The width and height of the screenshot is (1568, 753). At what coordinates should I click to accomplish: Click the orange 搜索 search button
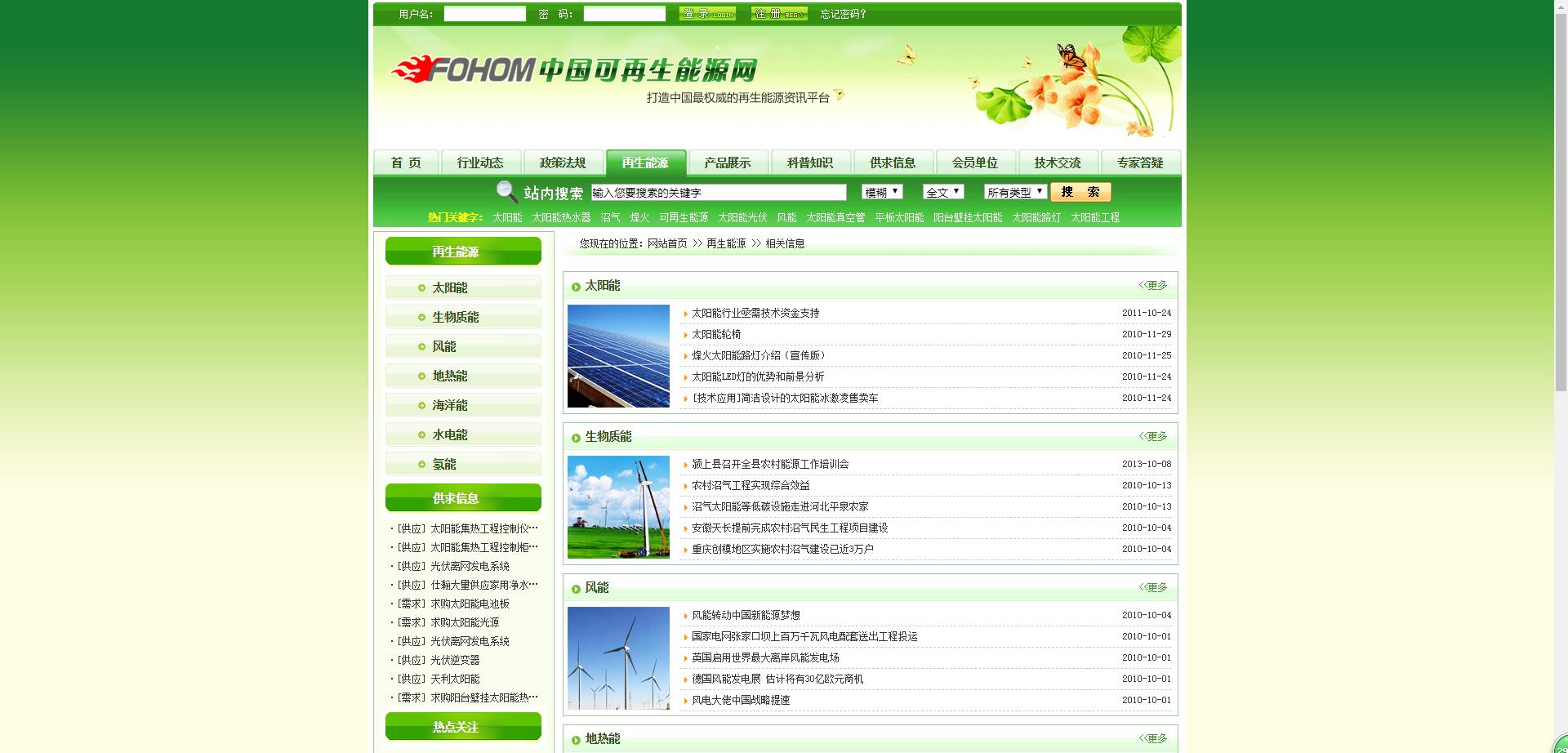pos(1080,192)
